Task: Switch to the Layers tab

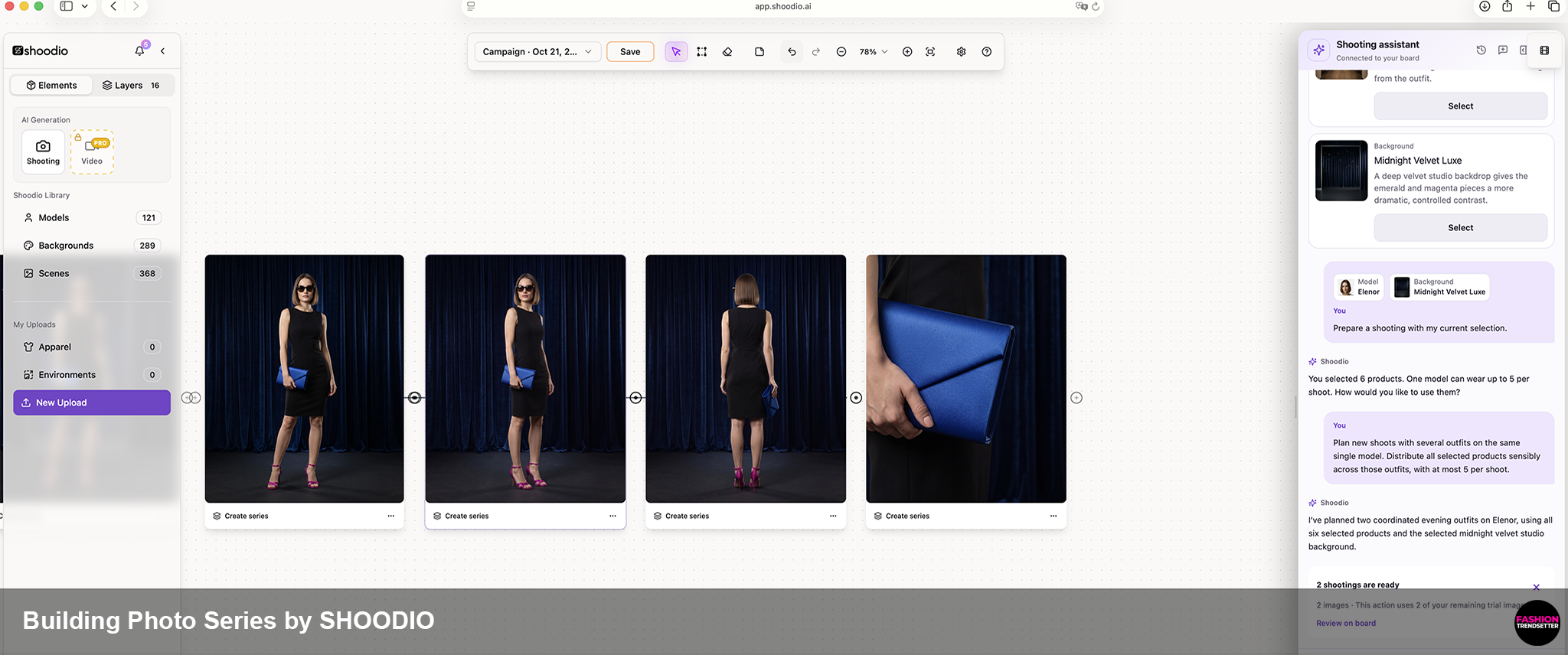Action: point(131,86)
